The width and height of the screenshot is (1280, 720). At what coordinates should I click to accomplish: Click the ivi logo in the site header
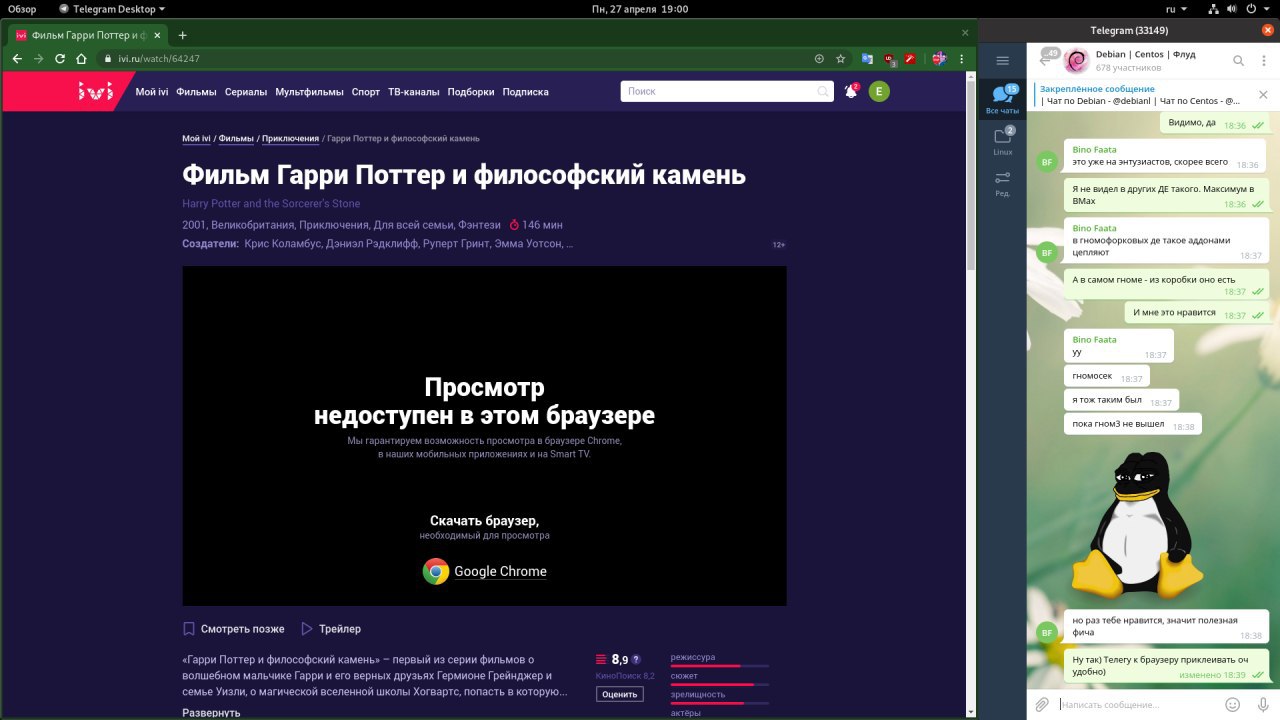96,92
